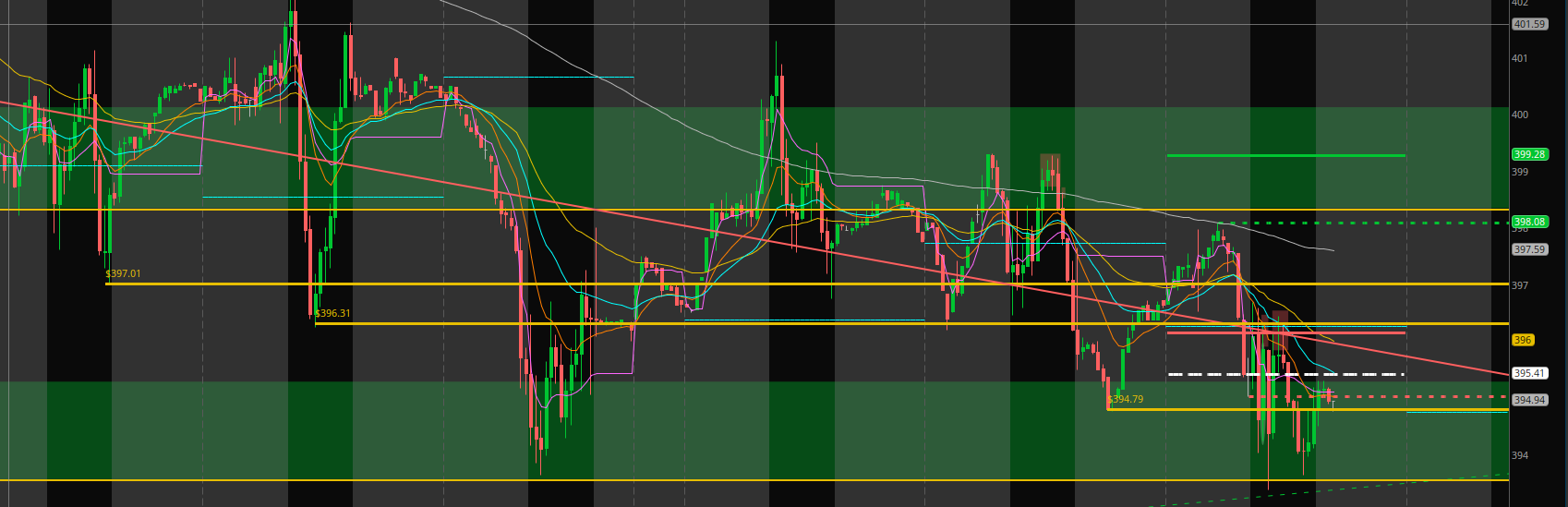Click the 397 axis price label
The height and width of the screenshot is (507, 1568).
coord(1520,285)
